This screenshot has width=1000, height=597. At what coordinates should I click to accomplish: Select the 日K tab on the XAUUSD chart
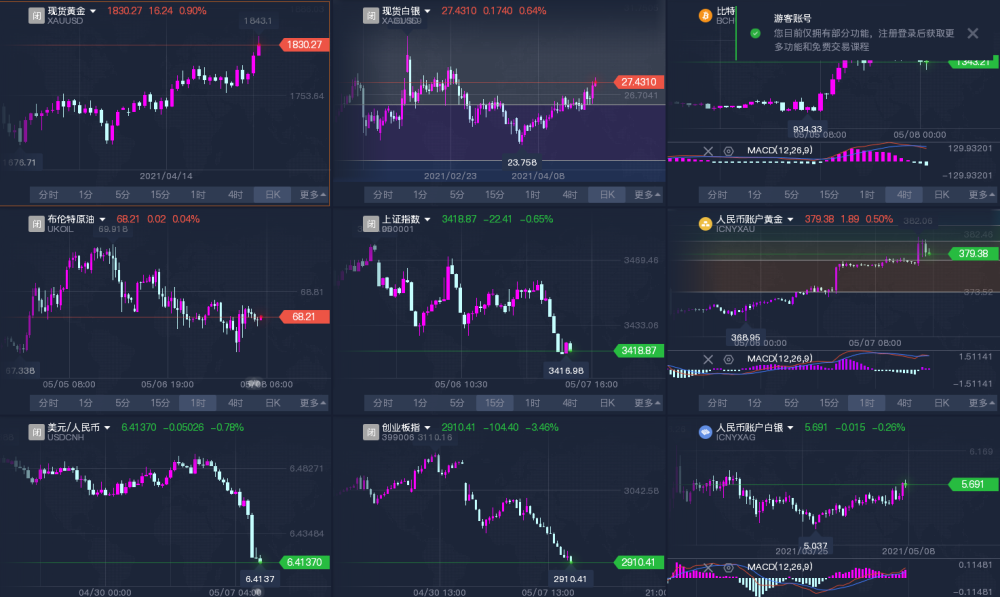click(273, 195)
